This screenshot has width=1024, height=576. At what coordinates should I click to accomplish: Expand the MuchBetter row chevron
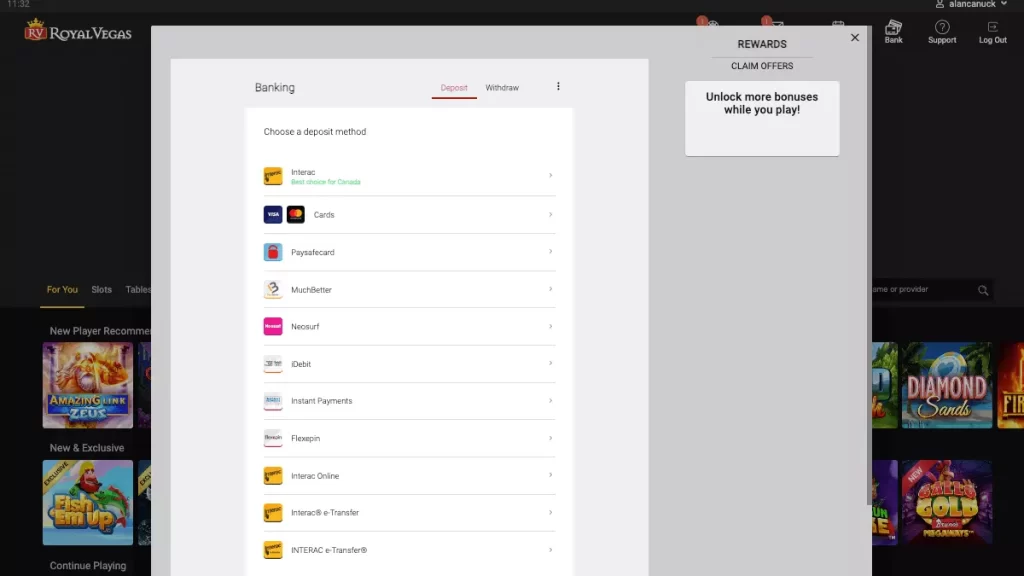pyautogui.click(x=551, y=289)
